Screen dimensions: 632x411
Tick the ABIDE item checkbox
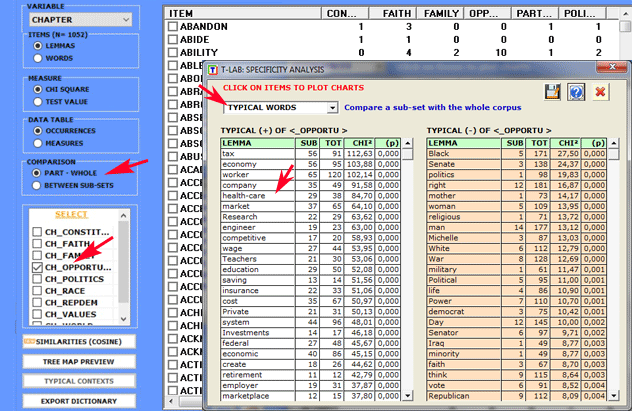[x=173, y=39]
